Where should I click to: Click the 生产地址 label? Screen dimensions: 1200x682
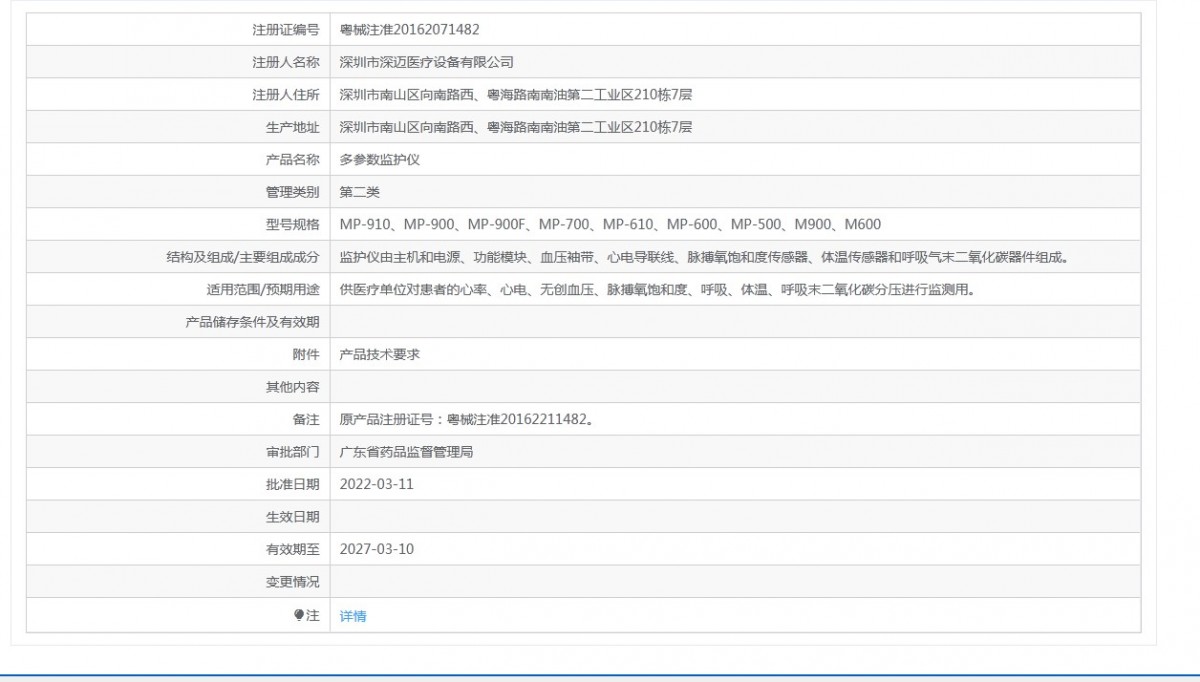pos(293,127)
